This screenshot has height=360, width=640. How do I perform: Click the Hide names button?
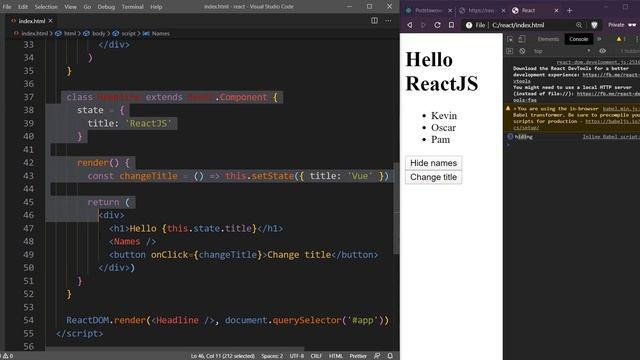(433, 163)
